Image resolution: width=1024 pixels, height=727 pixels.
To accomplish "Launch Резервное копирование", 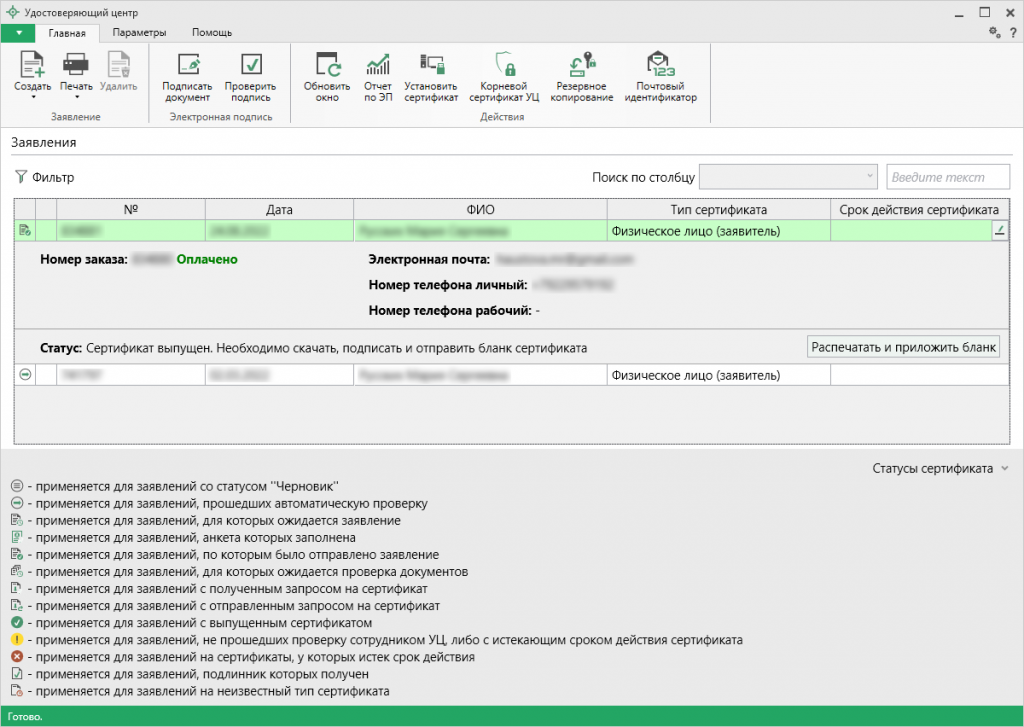I will [582, 77].
